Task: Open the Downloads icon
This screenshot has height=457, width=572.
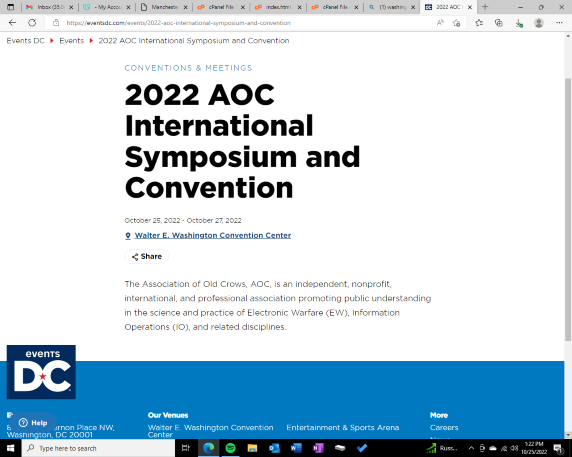Action: pyautogui.click(x=519, y=23)
